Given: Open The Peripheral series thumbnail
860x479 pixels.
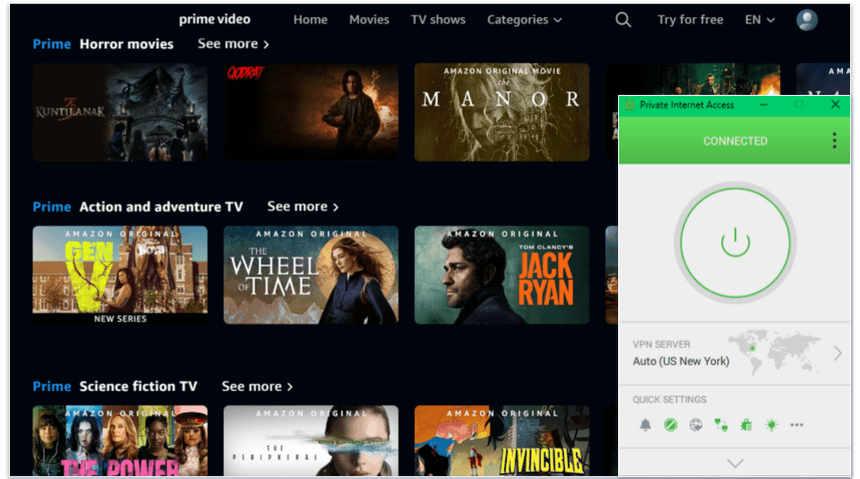Looking at the screenshot, I should coord(311,441).
